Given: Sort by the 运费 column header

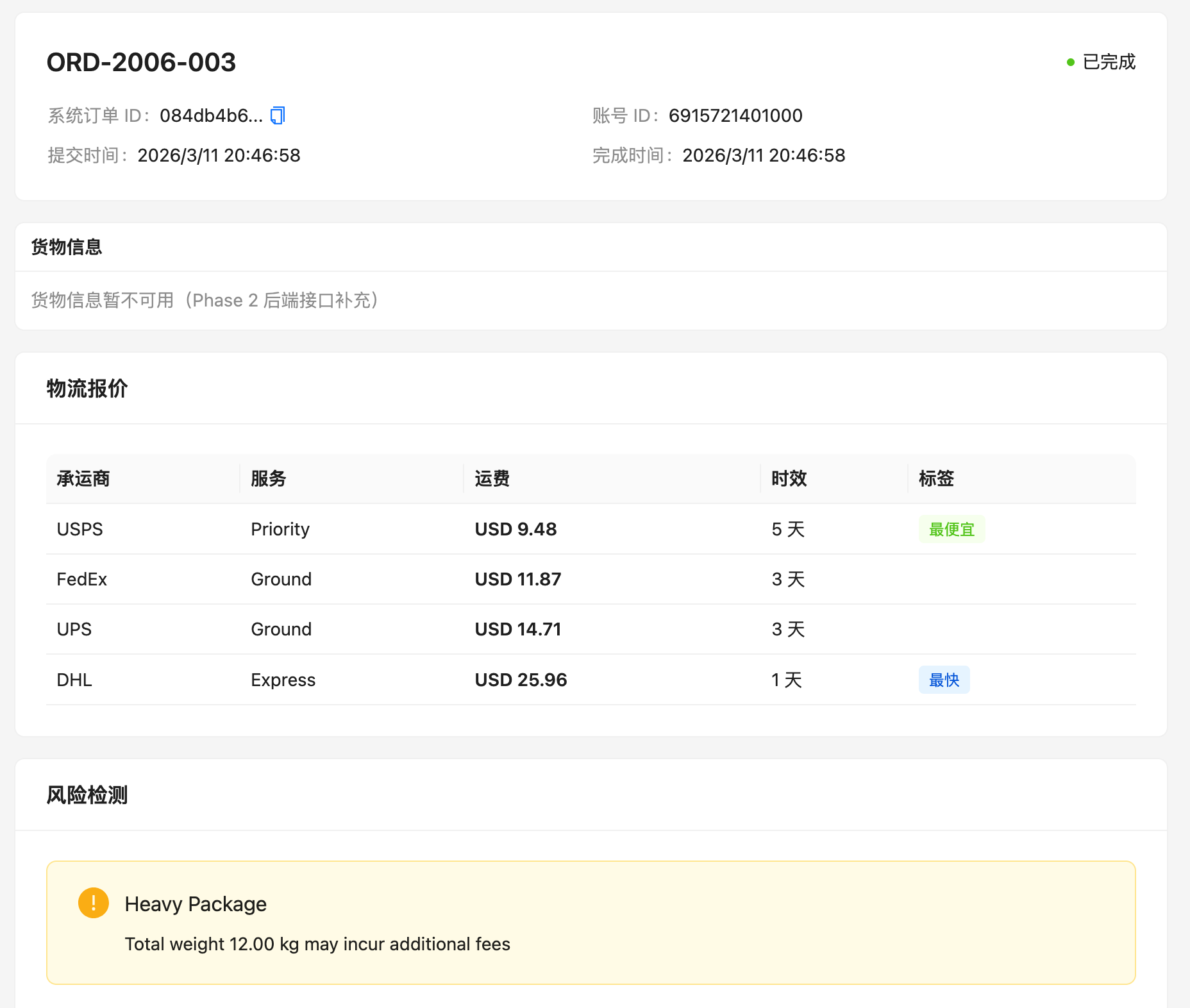Looking at the screenshot, I should pyautogui.click(x=492, y=478).
